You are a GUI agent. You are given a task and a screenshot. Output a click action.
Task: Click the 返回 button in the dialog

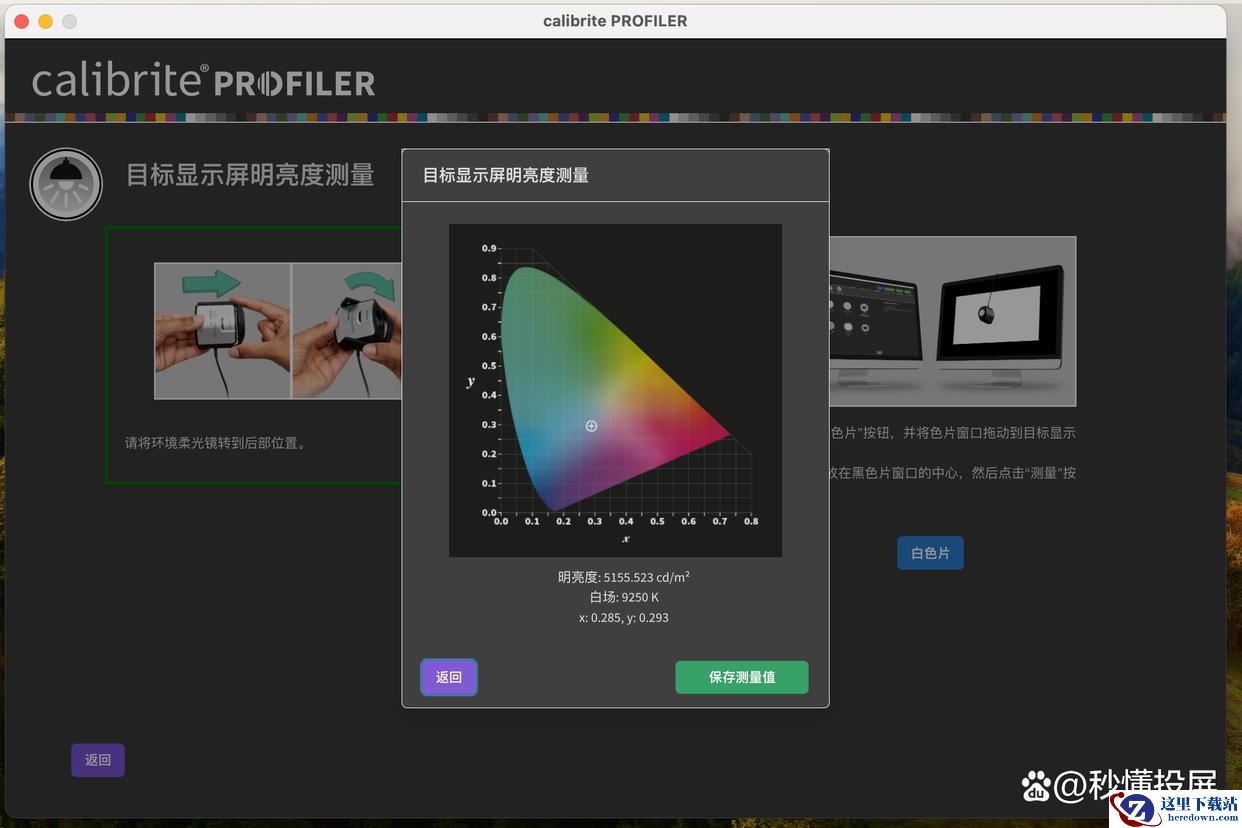[449, 677]
